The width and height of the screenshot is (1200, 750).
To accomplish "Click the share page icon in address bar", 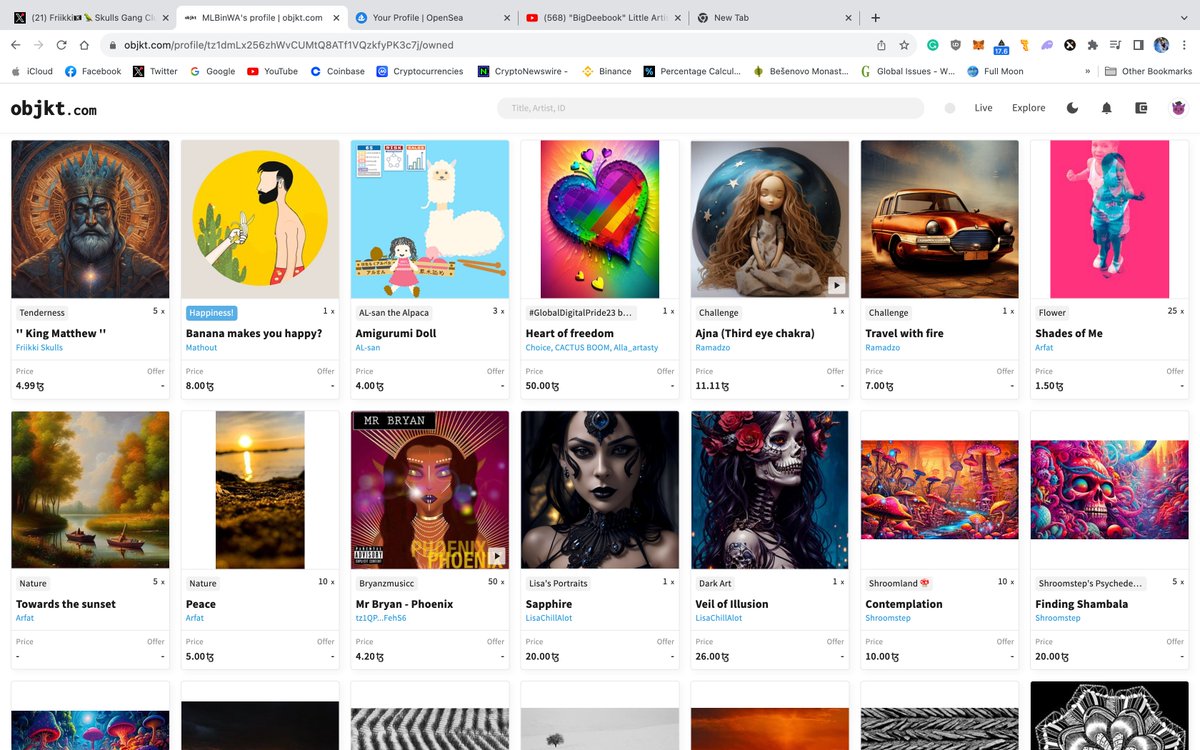I will 881,45.
